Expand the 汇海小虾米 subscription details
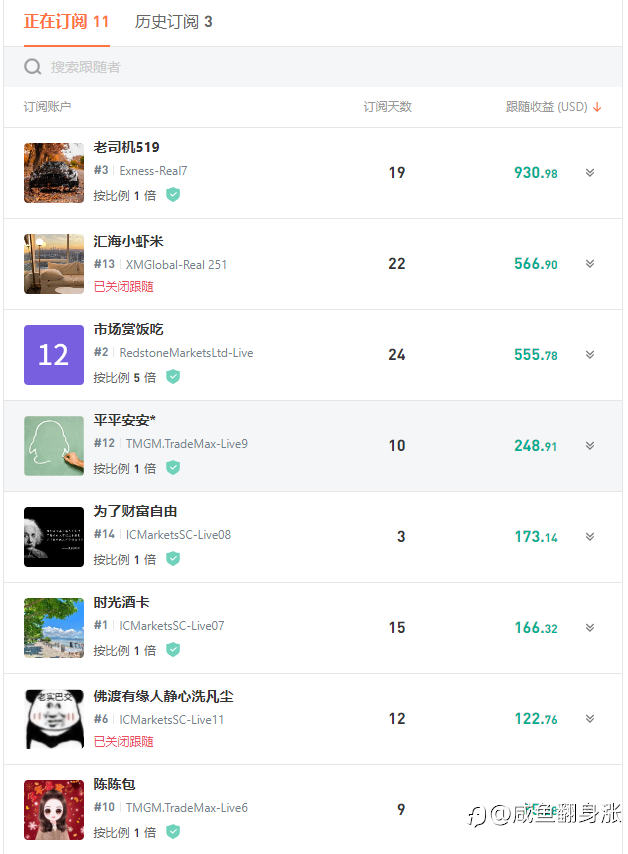The width and height of the screenshot is (628, 854). point(590,264)
